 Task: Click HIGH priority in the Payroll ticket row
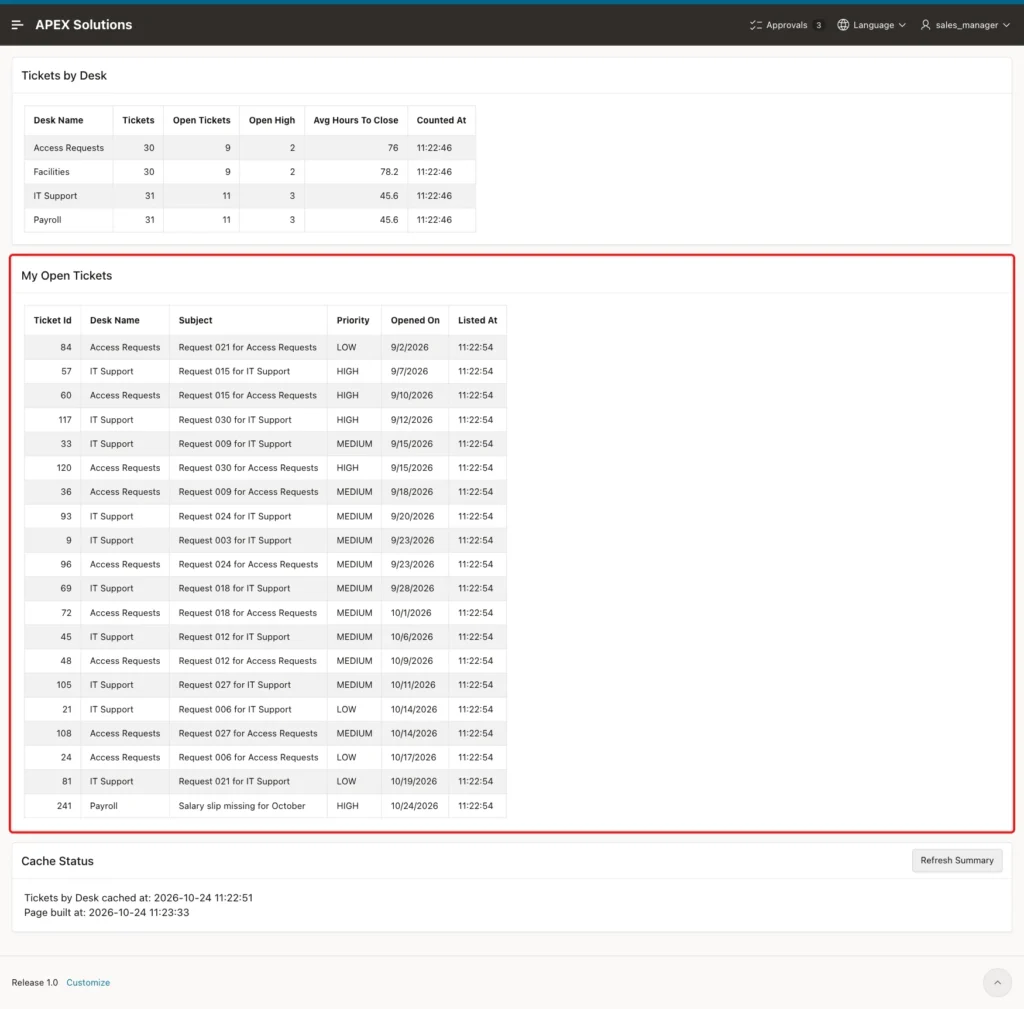347,806
